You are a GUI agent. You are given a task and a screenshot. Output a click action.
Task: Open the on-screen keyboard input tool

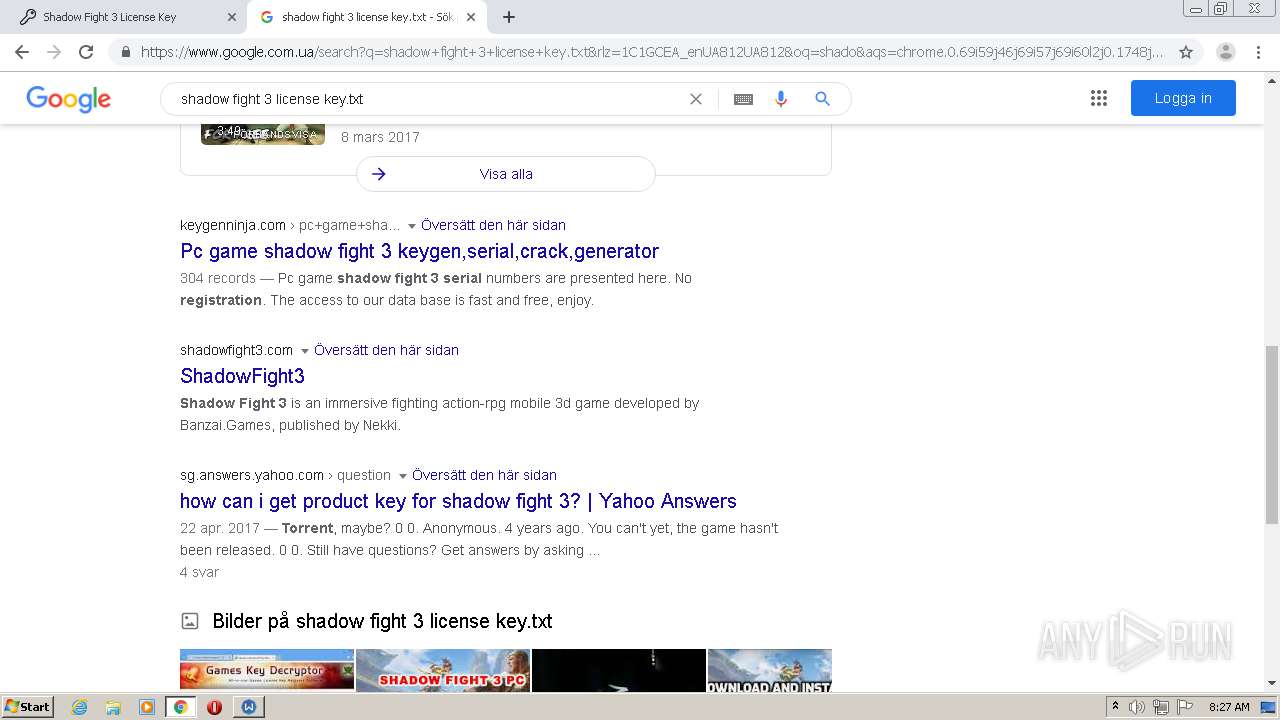coord(743,99)
